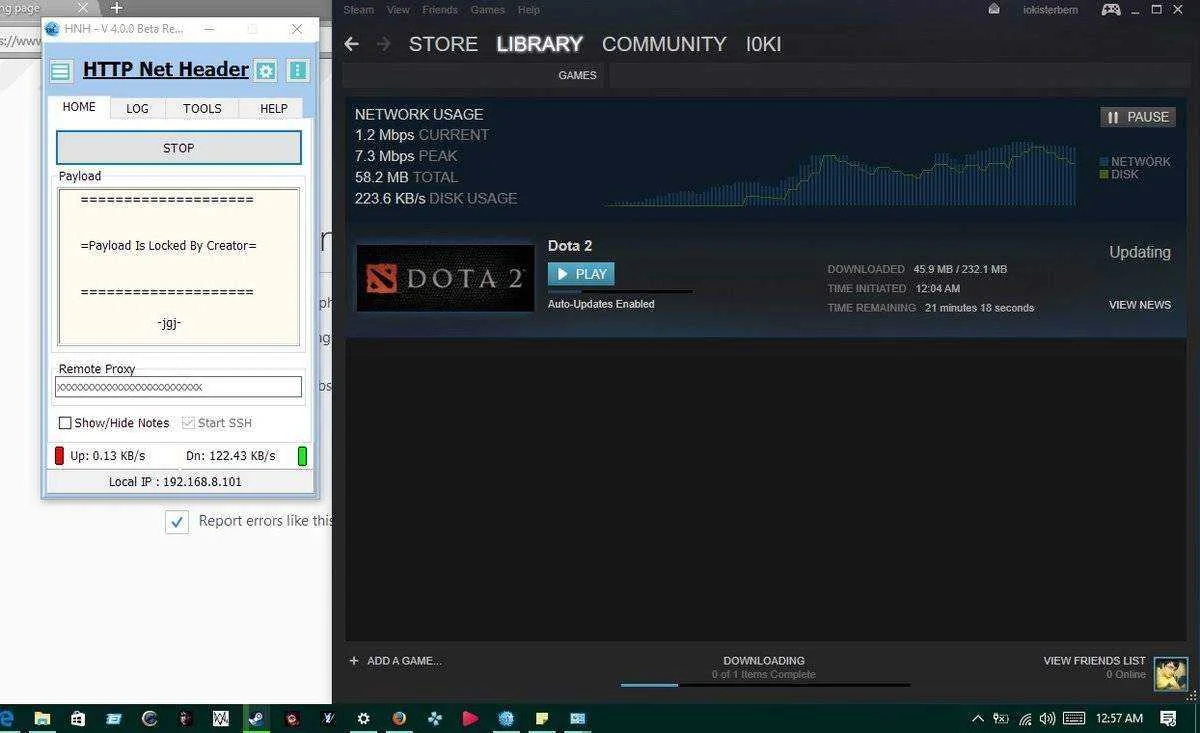Open the red play-arrow taskbar app

470,718
